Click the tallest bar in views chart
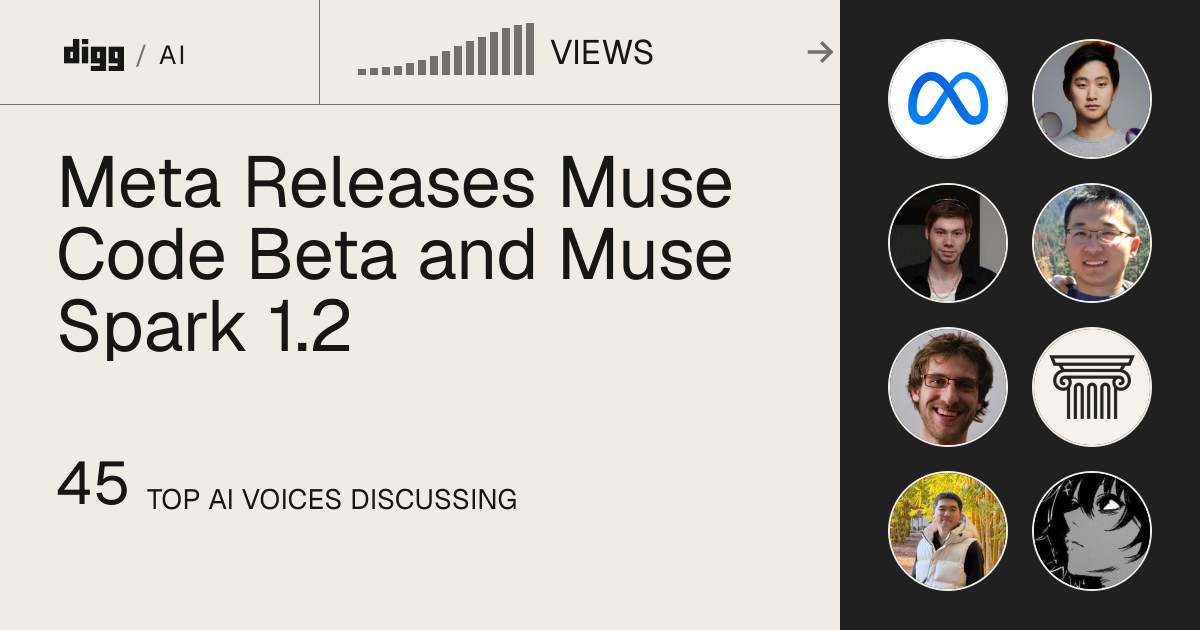 (x=530, y=49)
